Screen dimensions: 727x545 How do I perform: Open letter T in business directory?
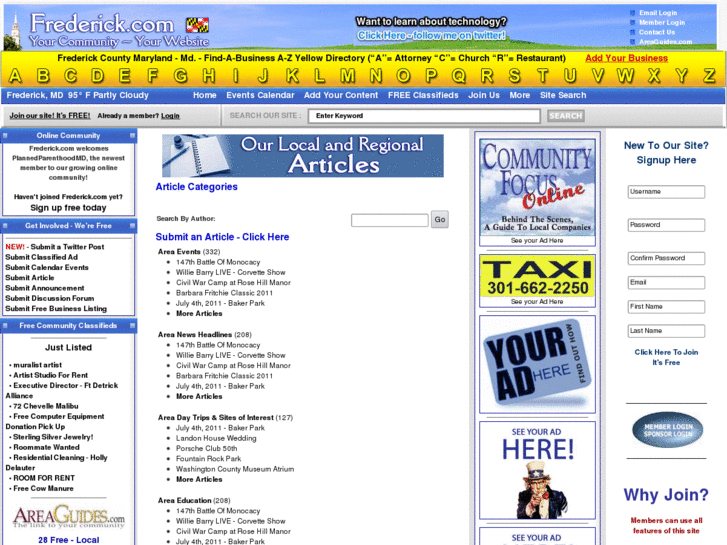pos(542,76)
